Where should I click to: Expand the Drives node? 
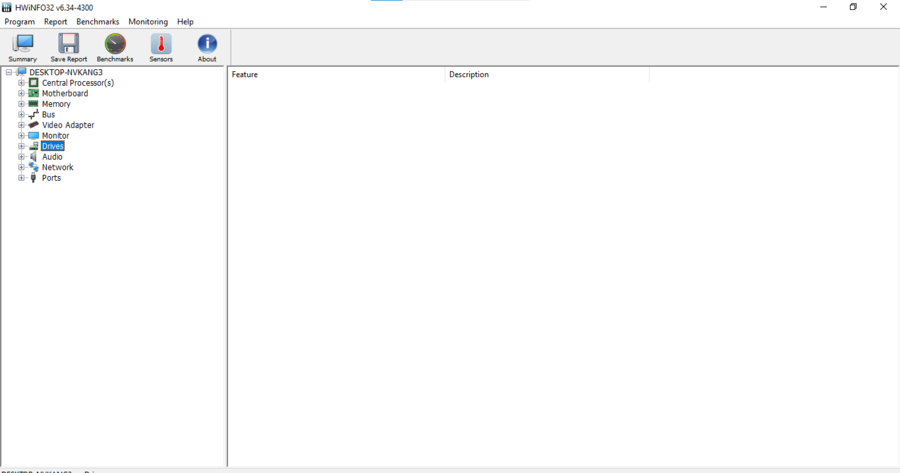click(21, 146)
